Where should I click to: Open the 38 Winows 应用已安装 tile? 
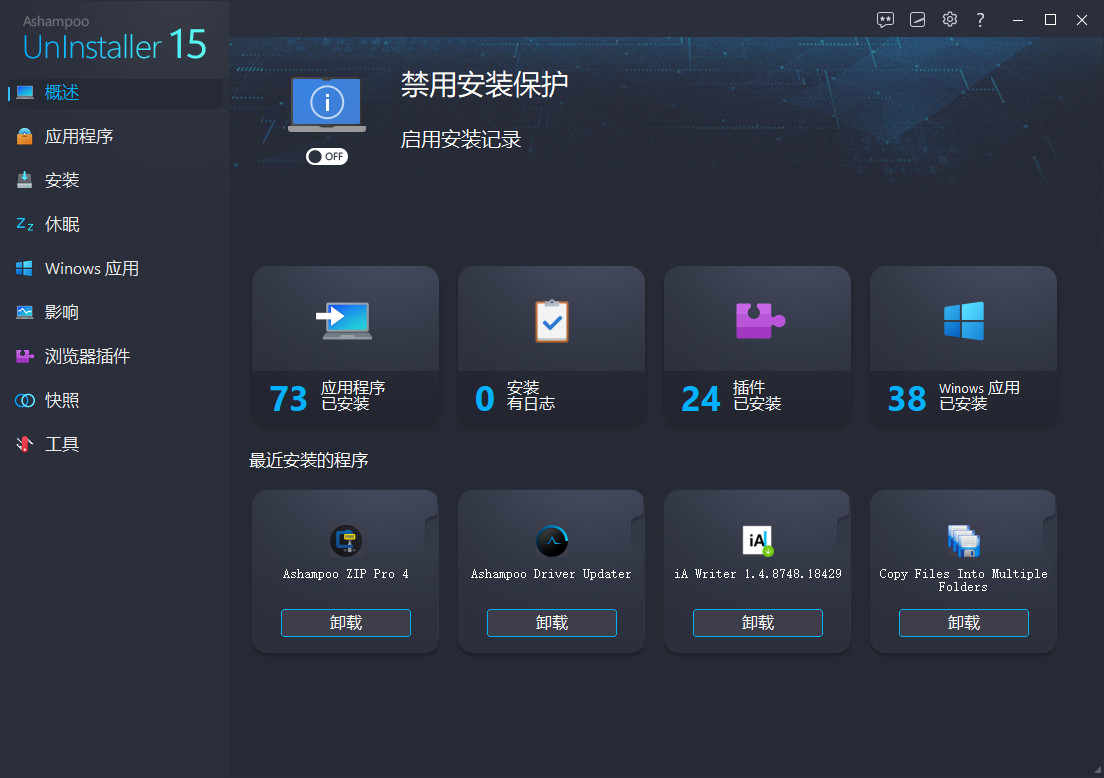point(963,345)
